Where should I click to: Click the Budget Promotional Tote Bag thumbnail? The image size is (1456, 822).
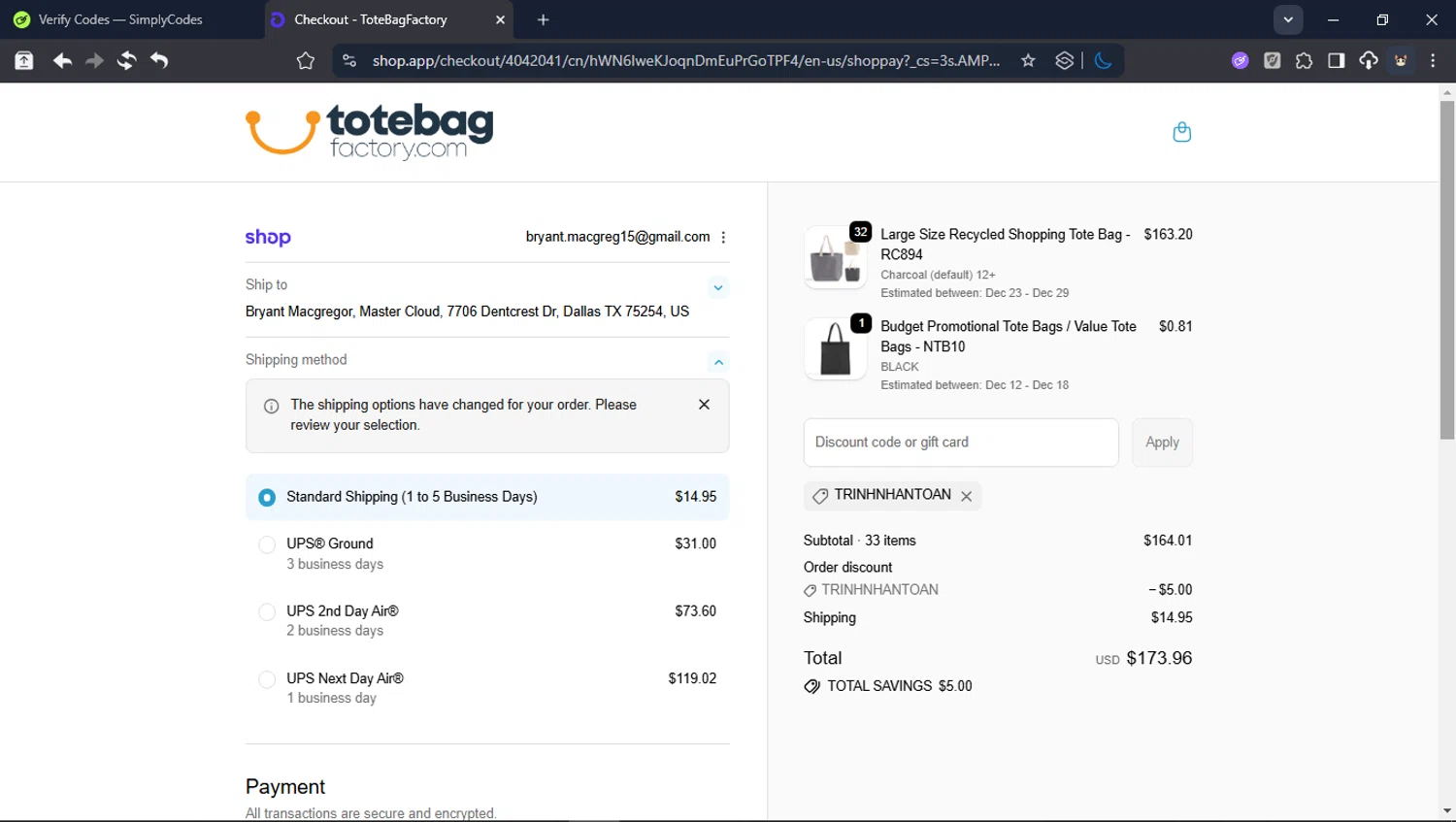(836, 348)
